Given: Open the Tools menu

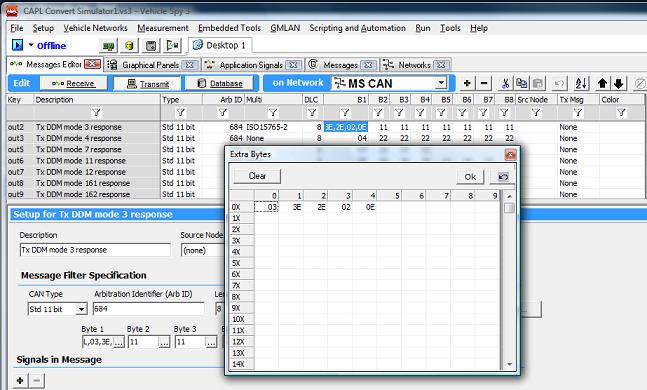Looking at the screenshot, I should click(x=450, y=28).
